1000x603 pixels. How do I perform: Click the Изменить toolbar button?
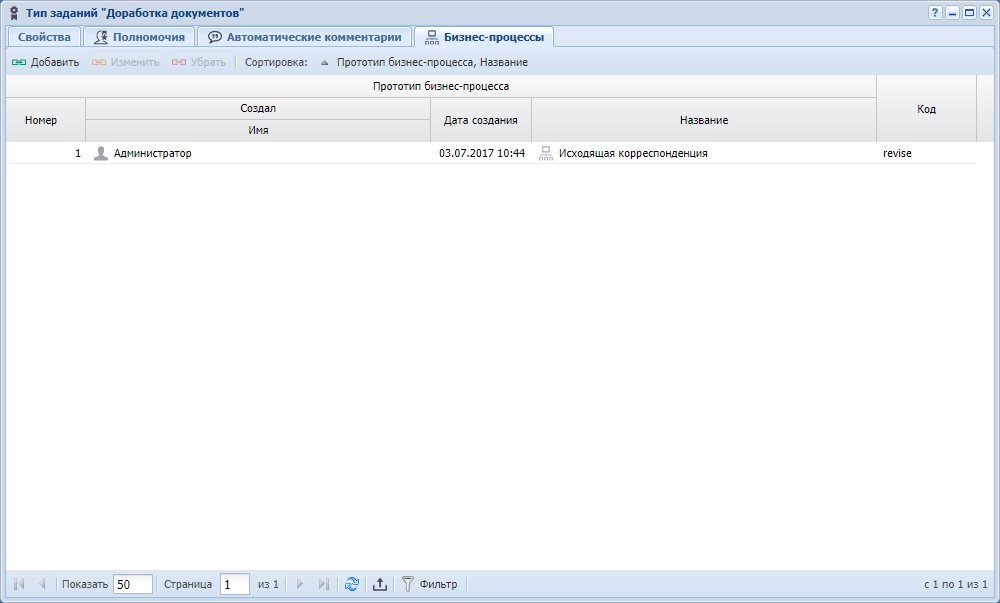click(x=126, y=62)
